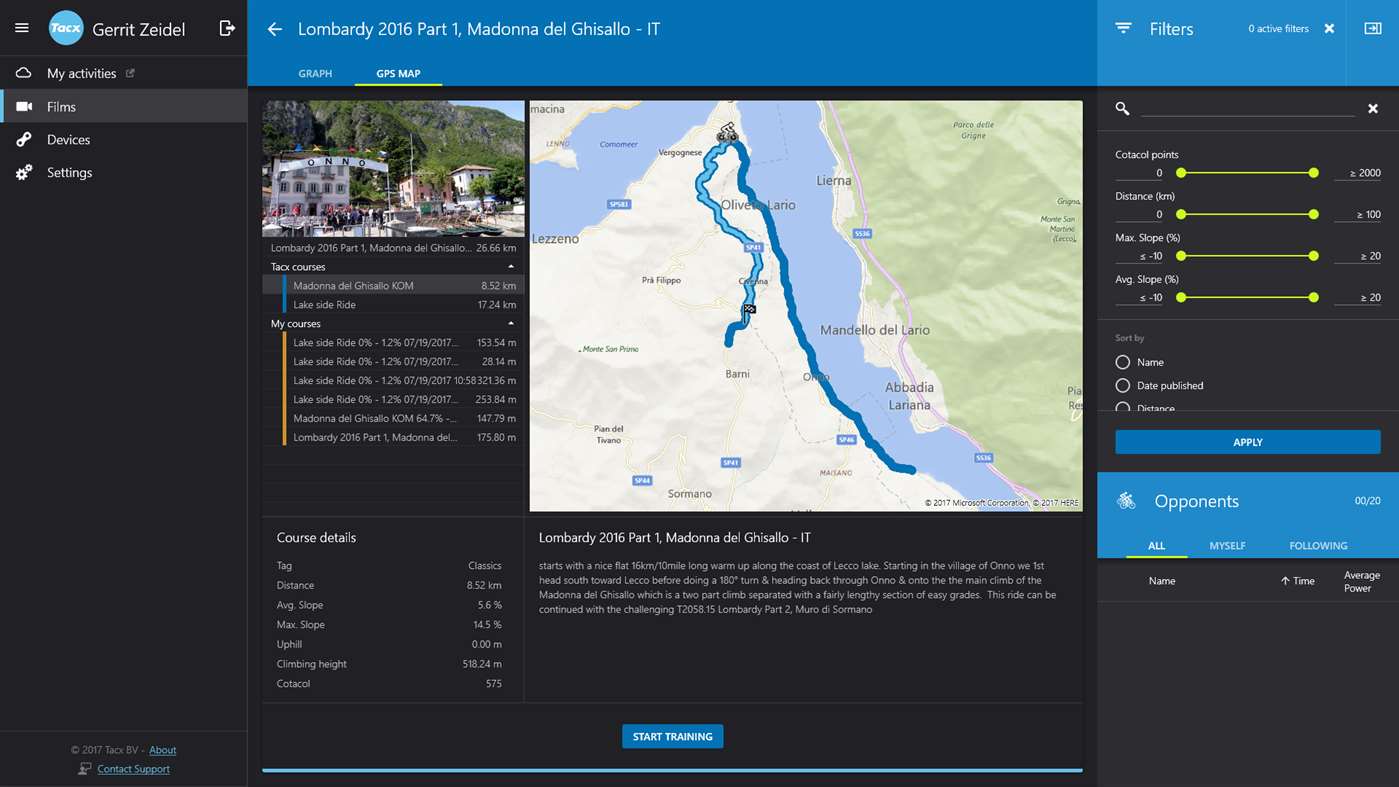This screenshot has height=787, width=1399.
Task: Select My activities with the cloud icon
Action: (80, 72)
